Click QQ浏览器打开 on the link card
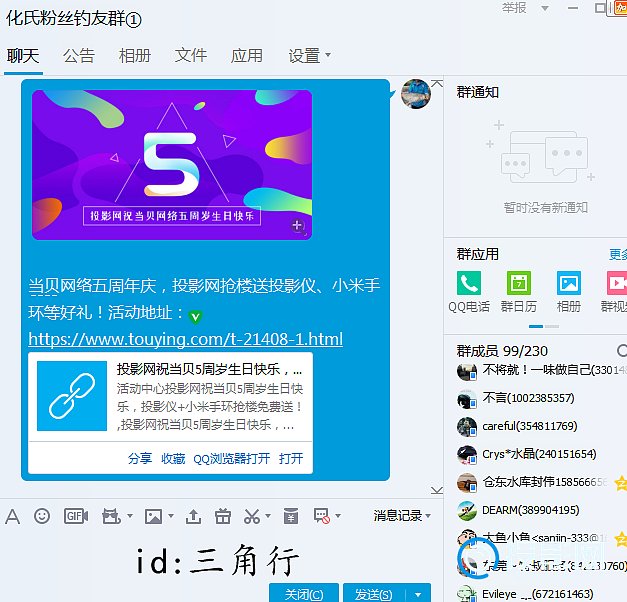 [x=232, y=458]
